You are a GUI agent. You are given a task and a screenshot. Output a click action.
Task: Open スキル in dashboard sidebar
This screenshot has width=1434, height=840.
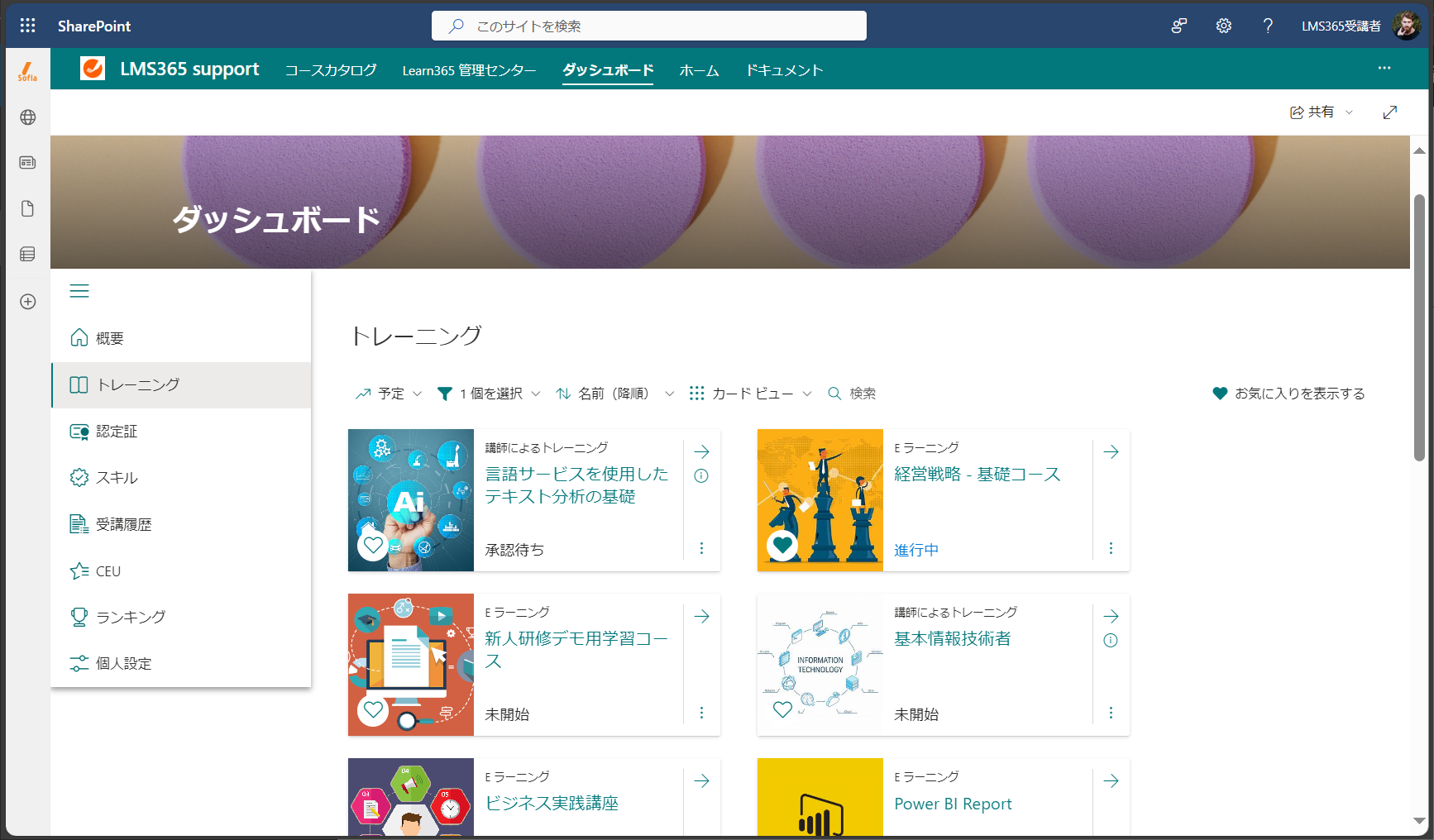(x=181, y=478)
